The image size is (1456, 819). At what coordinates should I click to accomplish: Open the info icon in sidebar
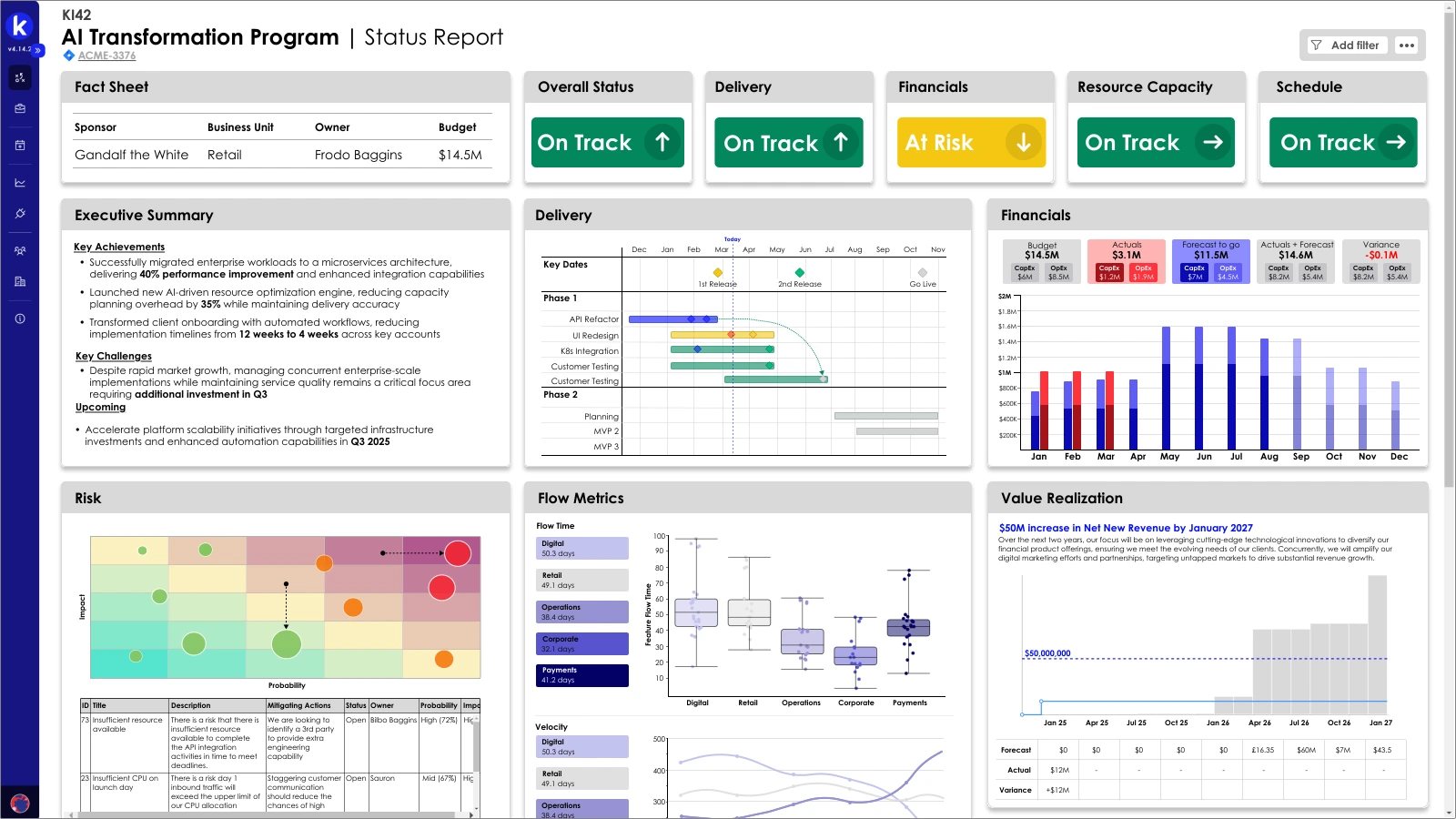coord(20,318)
